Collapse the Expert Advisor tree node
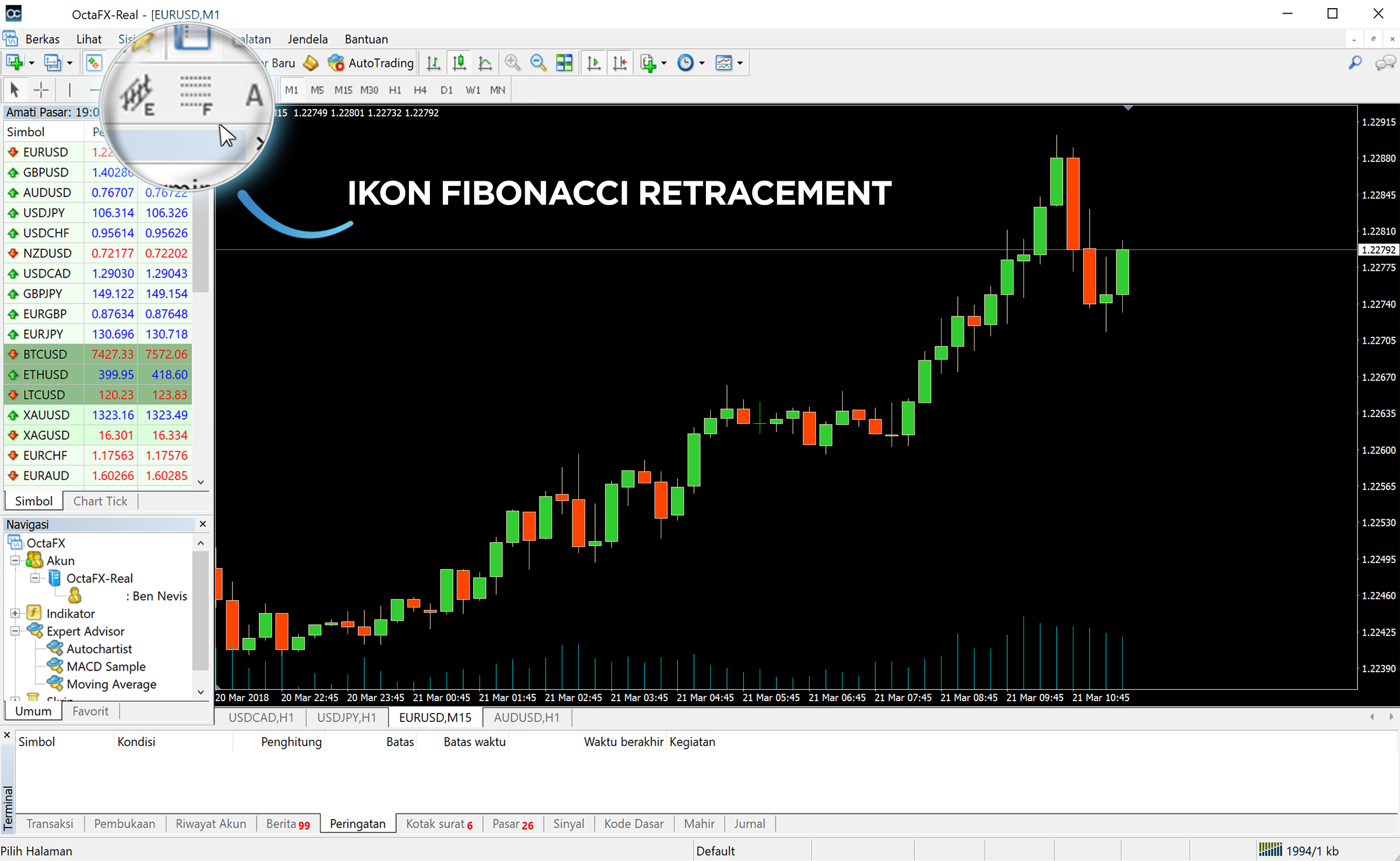The height and width of the screenshot is (861, 1400). [x=16, y=631]
